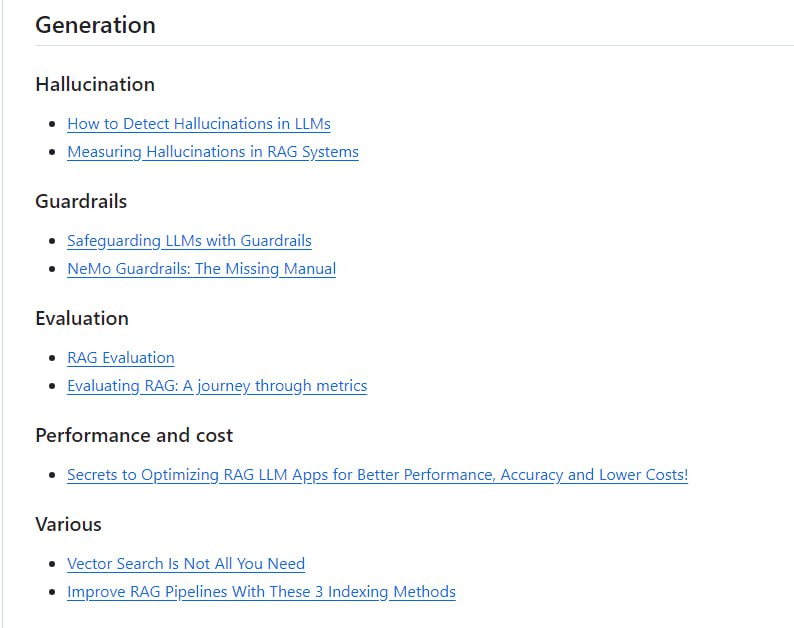Open 'Secrets to Optimizing RAG LLM Apps' link
The image size is (794, 628).
pyautogui.click(x=377, y=475)
